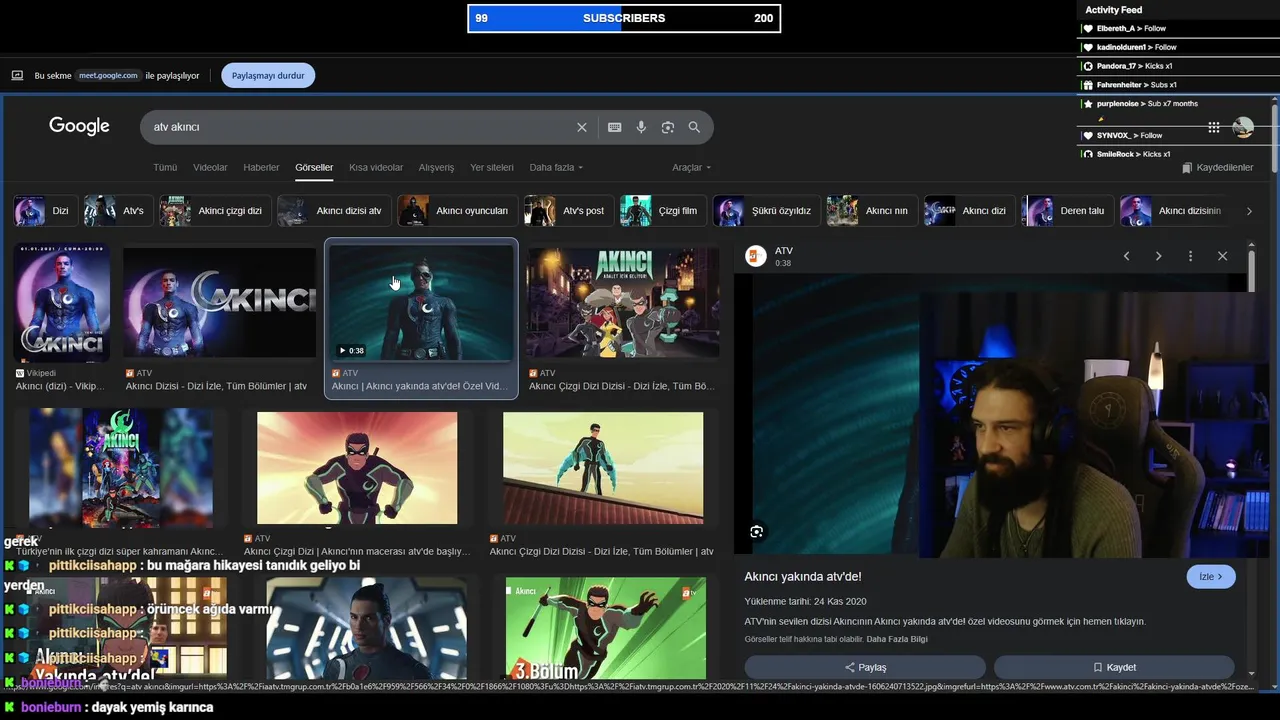The height and width of the screenshot is (720, 1280).
Task: Select the Görseller tab
Action: tap(314, 168)
